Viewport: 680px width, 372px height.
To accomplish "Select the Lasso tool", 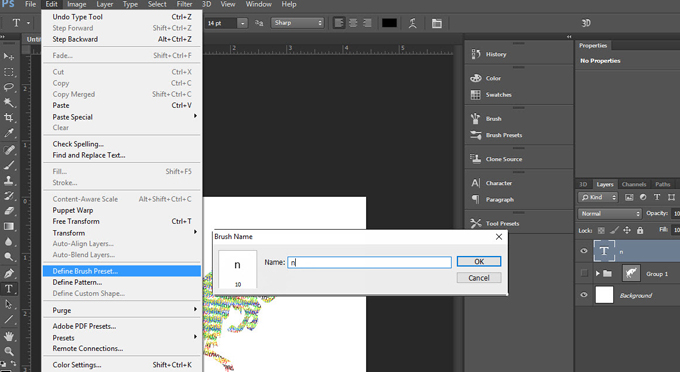I will 9,87.
